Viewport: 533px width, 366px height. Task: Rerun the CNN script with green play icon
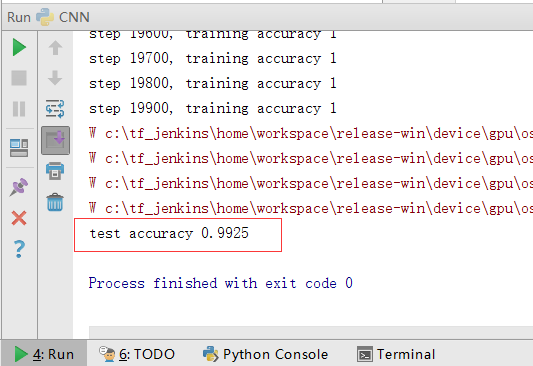click(x=19, y=47)
